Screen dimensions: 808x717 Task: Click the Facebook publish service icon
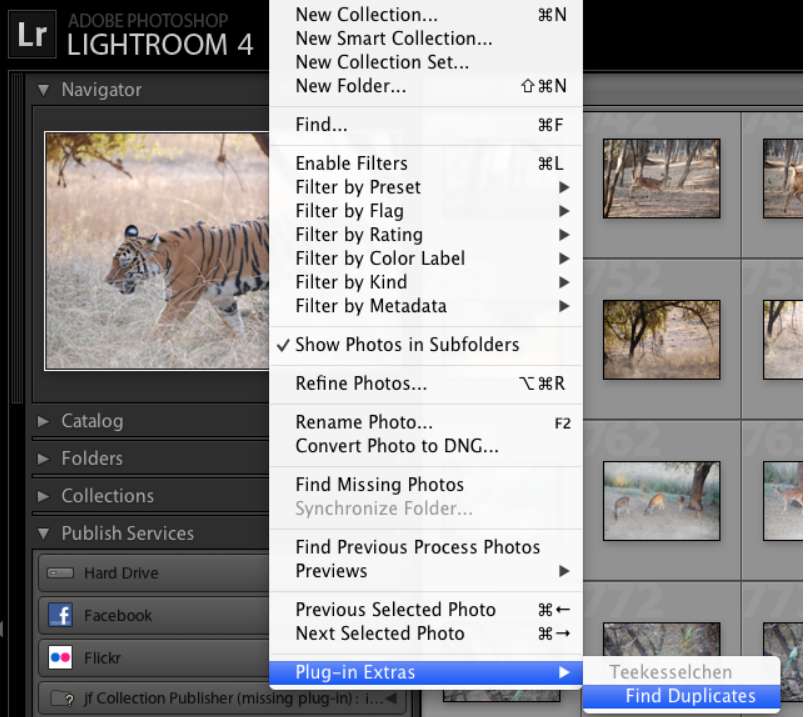tap(60, 616)
